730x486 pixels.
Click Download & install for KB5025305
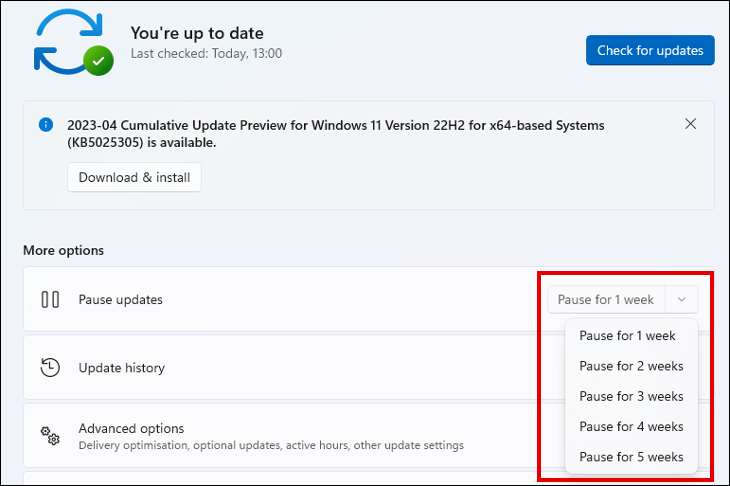click(134, 177)
